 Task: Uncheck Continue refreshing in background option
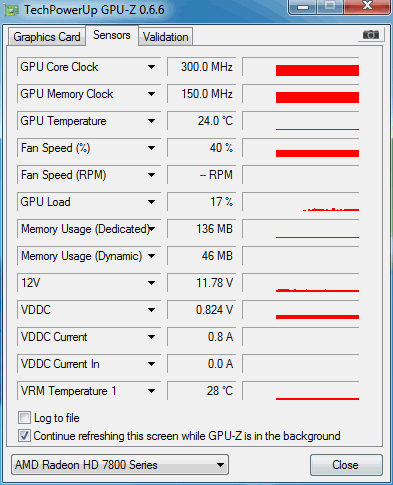(x=24, y=436)
